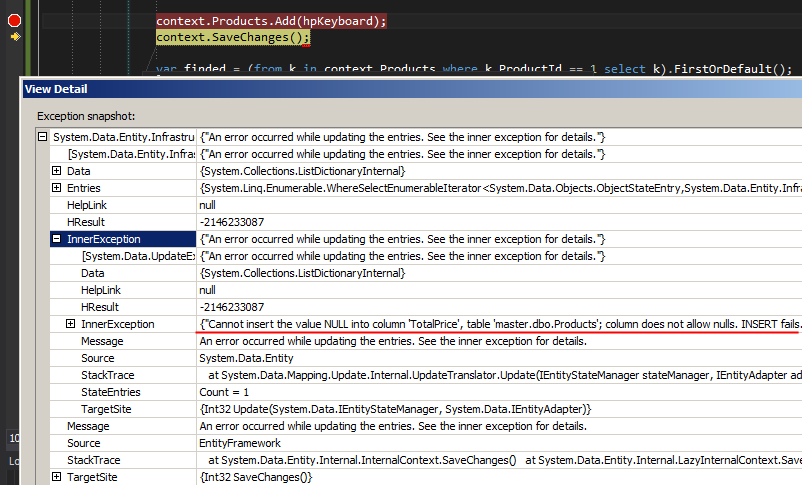Select the highlighted InnerException row
The width and height of the screenshot is (802, 485).
pos(104,239)
